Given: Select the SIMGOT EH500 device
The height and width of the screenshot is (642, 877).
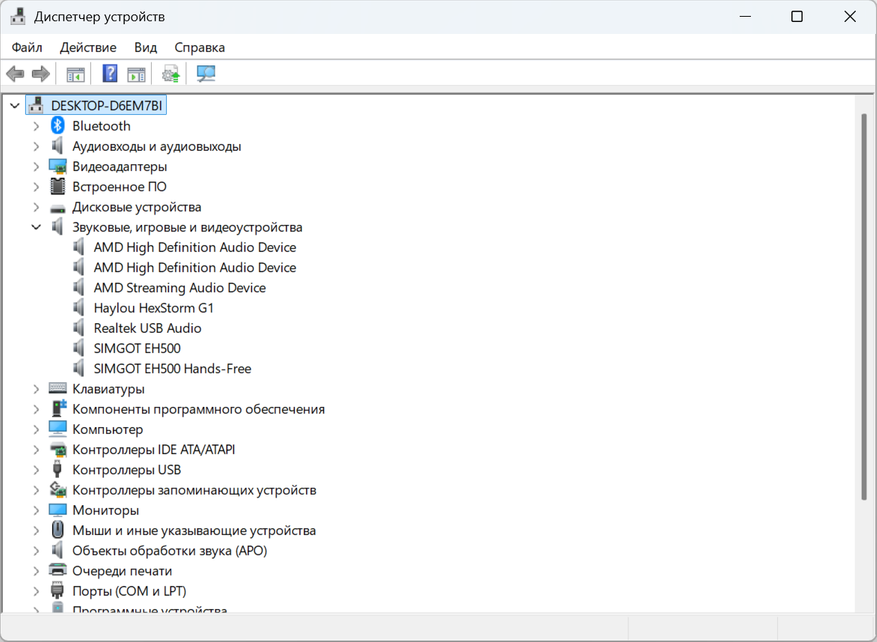Looking at the screenshot, I should (137, 348).
